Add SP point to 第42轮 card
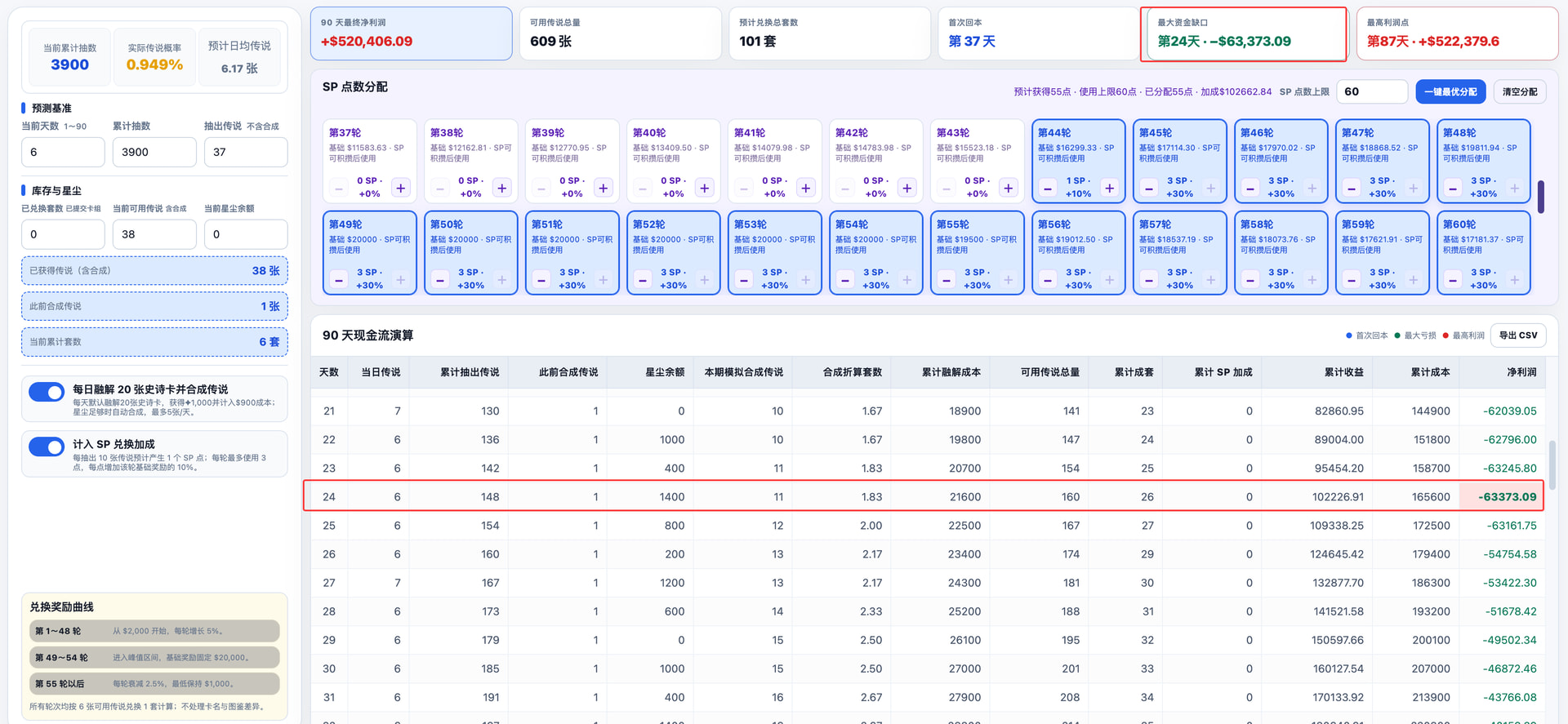Image resolution: width=1568 pixels, height=724 pixels. (x=907, y=188)
